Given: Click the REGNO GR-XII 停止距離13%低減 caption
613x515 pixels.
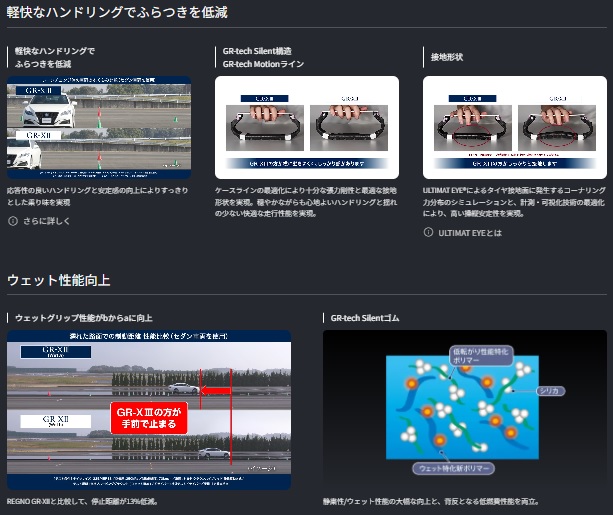Looking at the screenshot, I should coord(82,501).
